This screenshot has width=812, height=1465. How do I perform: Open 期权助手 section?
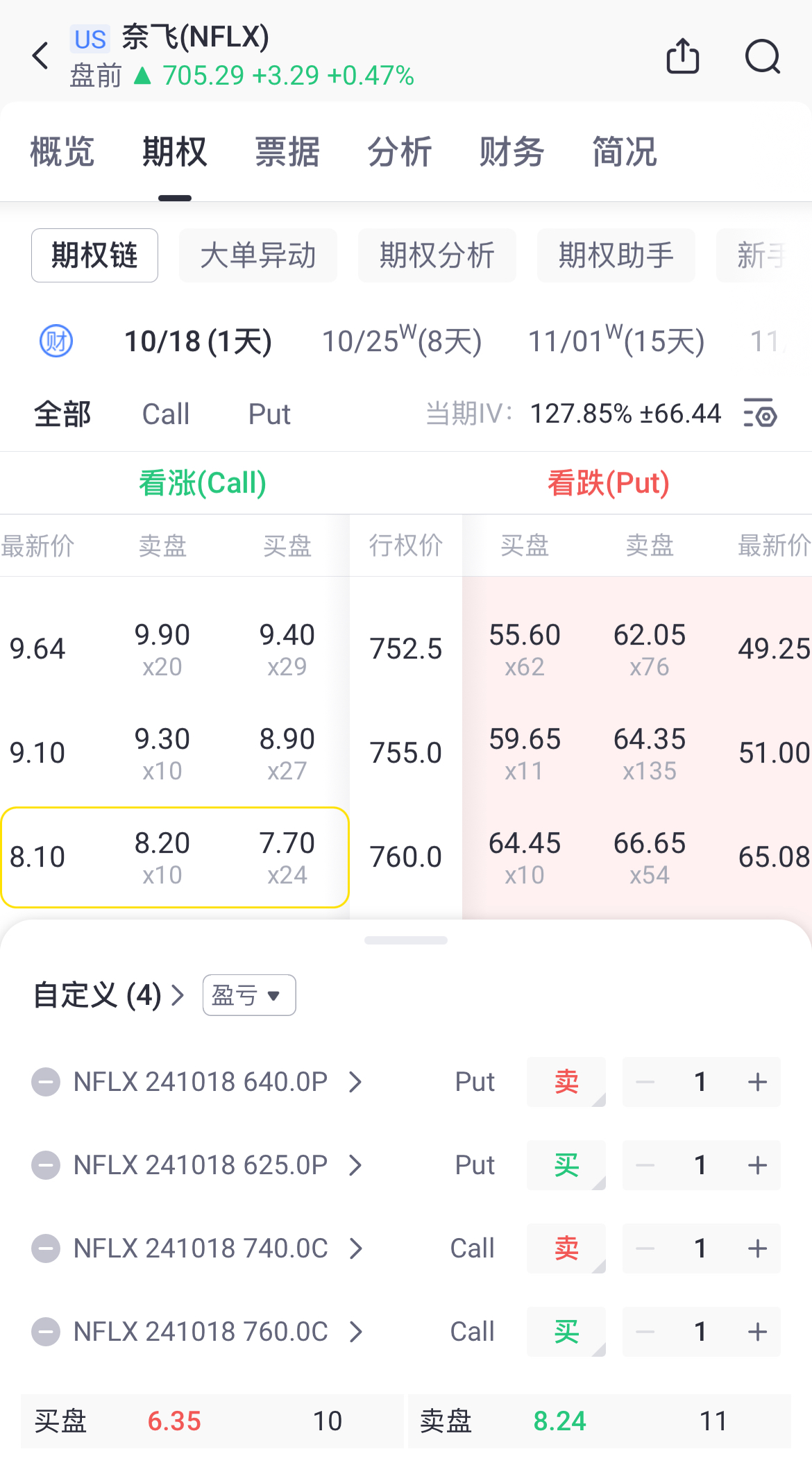pyautogui.click(x=616, y=255)
